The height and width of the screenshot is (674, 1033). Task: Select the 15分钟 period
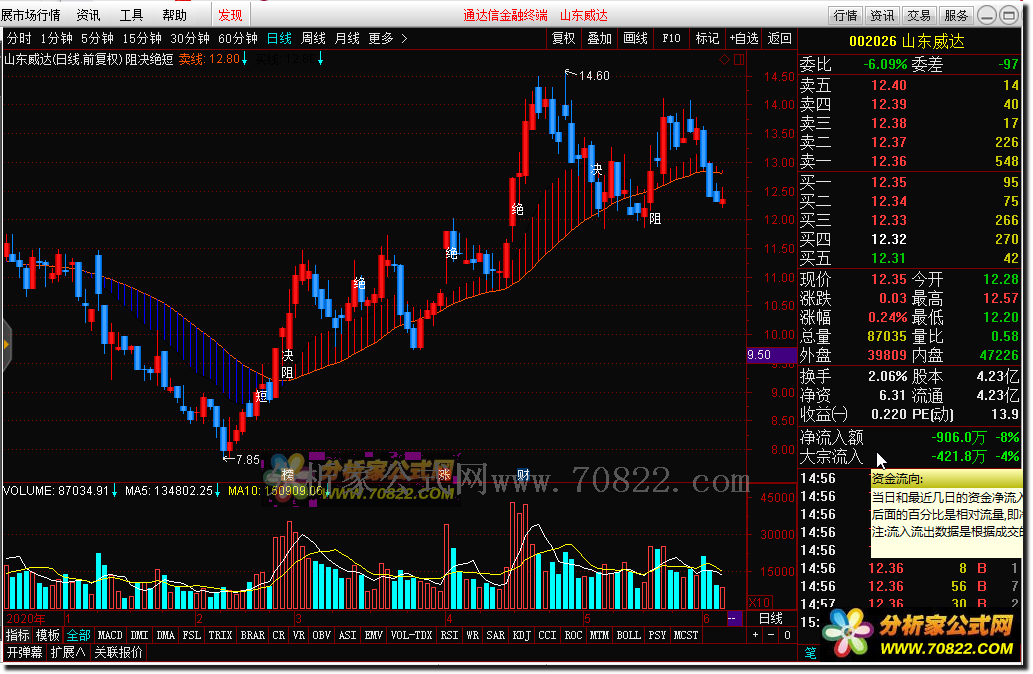142,39
